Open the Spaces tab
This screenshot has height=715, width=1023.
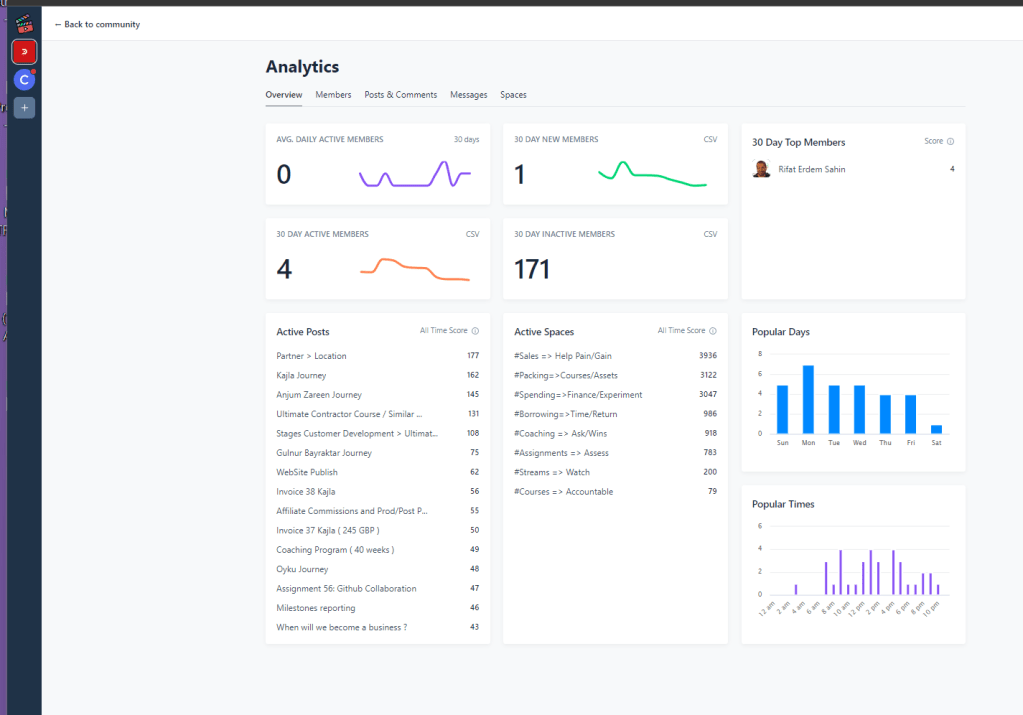(513, 95)
